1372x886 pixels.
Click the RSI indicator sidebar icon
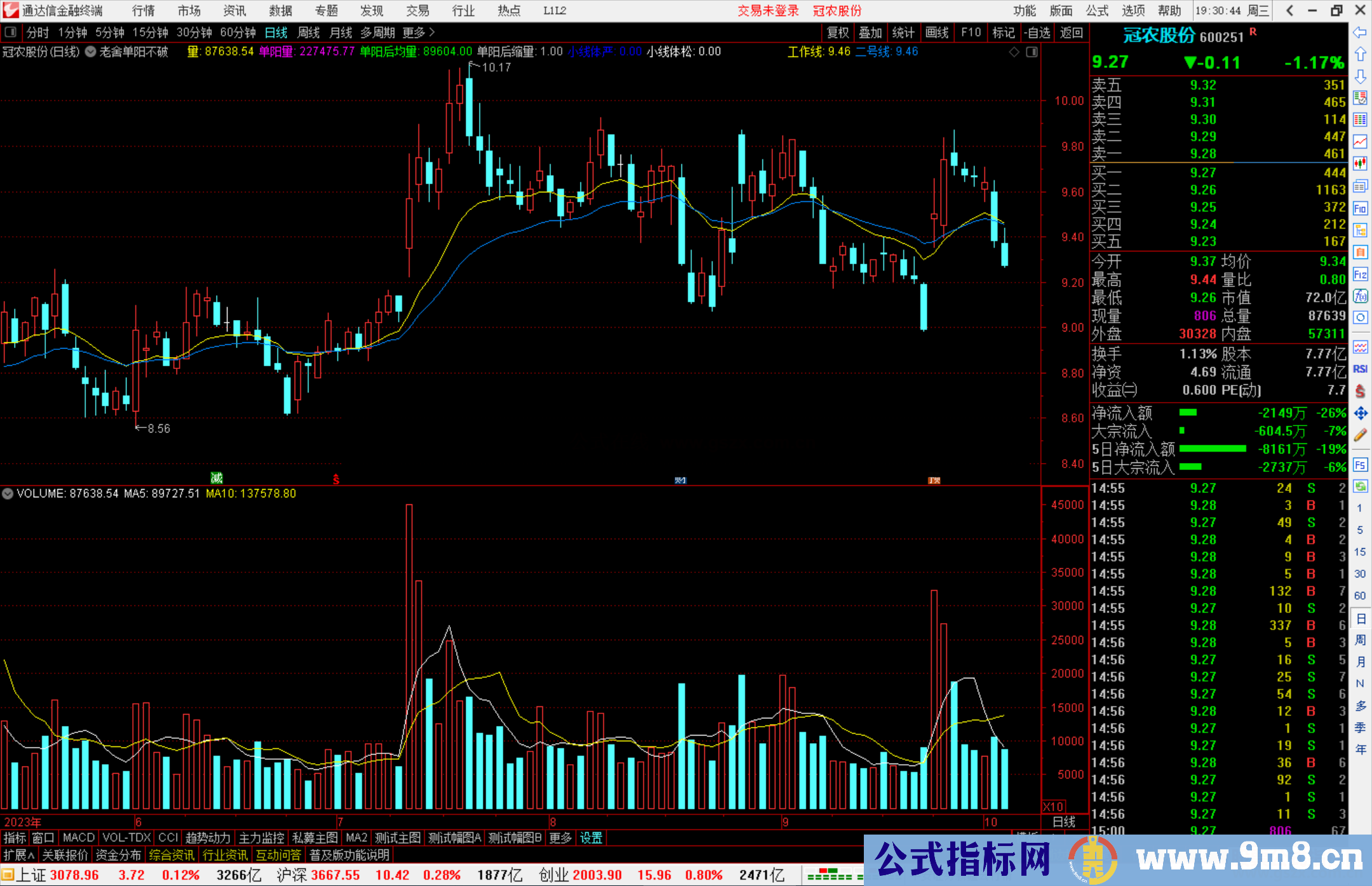click(x=1360, y=369)
